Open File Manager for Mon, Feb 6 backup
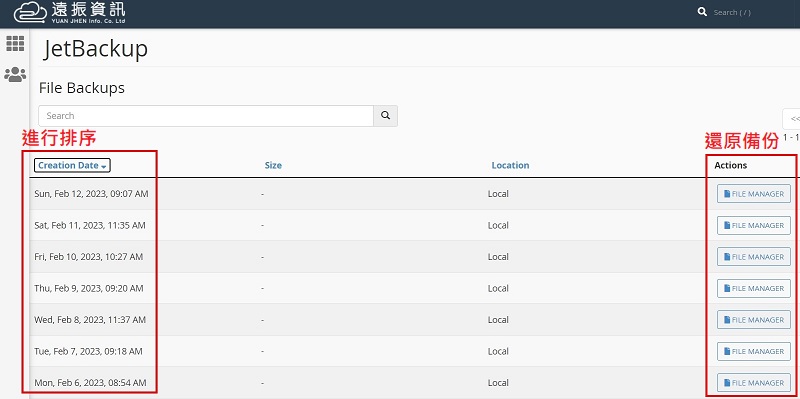Viewport: 800px width, 399px height. [x=754, y=383]
